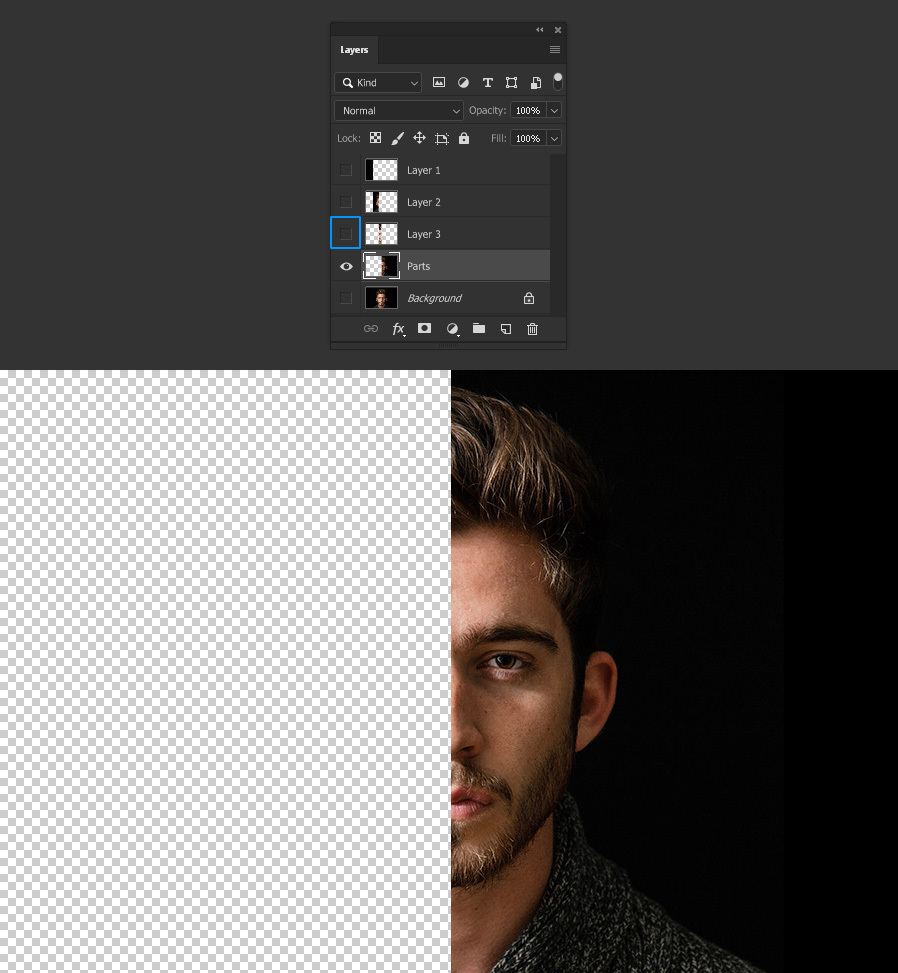Click the Background layer lock icon
This screenshot has width=898, height=973.
(x=529, y=298)
